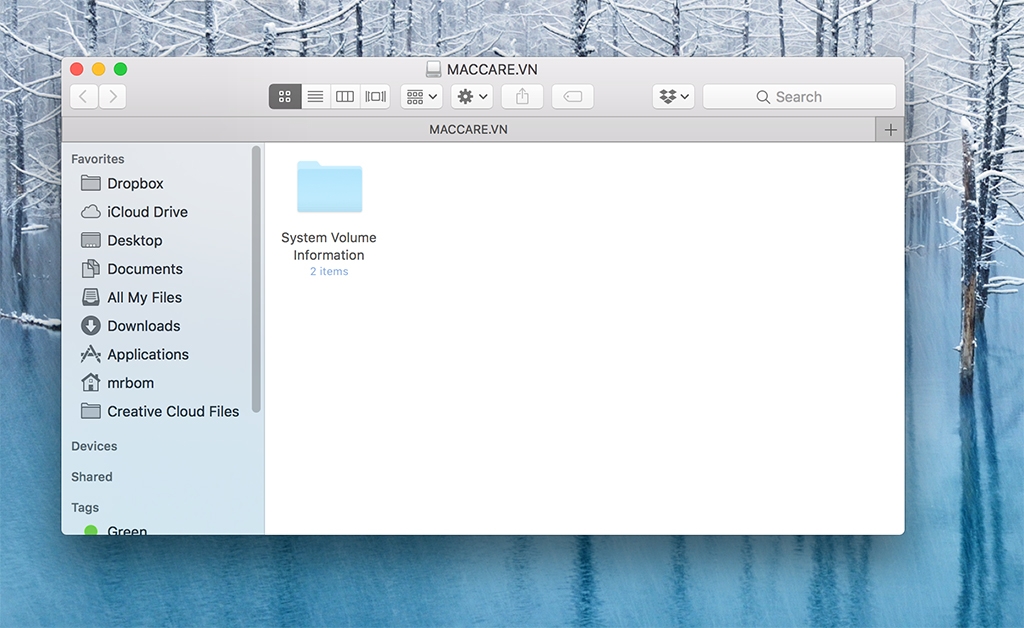Open the Arrange items dropdown

421,97
